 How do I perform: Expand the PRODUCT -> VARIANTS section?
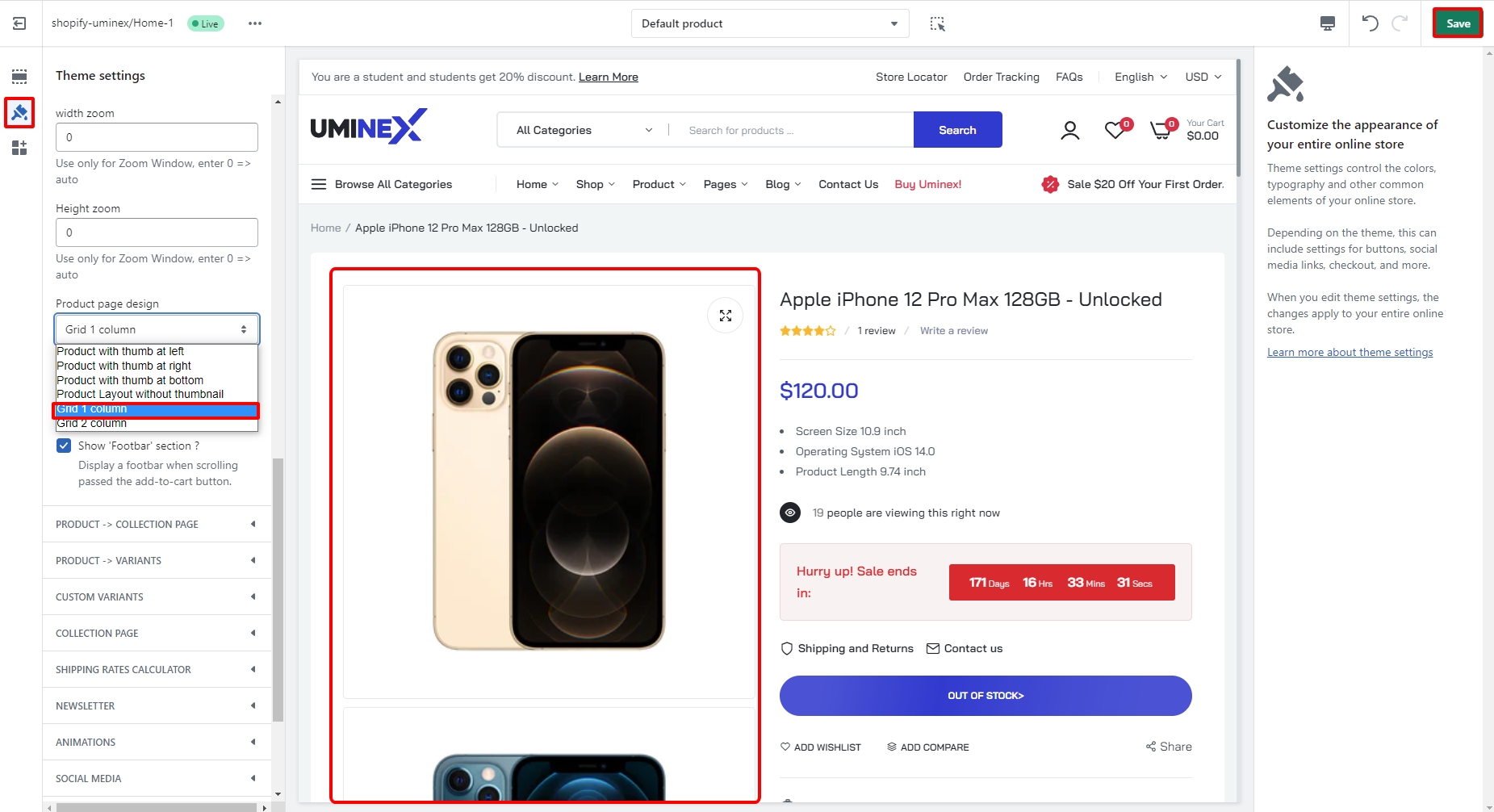pyautogui.click(x=156, y=560)
